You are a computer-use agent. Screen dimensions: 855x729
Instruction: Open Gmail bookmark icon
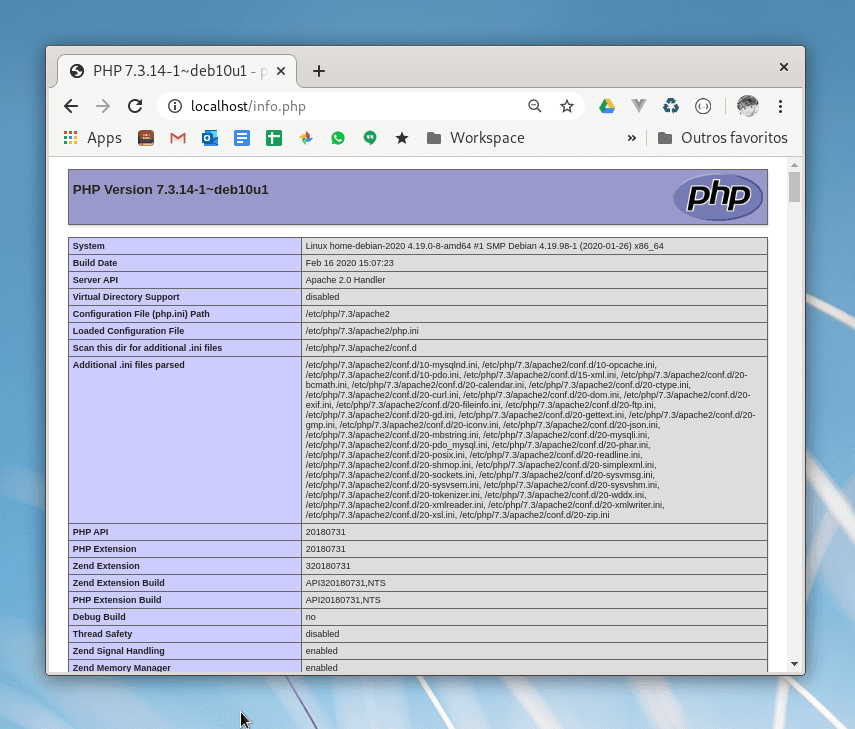tap(178, 138)
